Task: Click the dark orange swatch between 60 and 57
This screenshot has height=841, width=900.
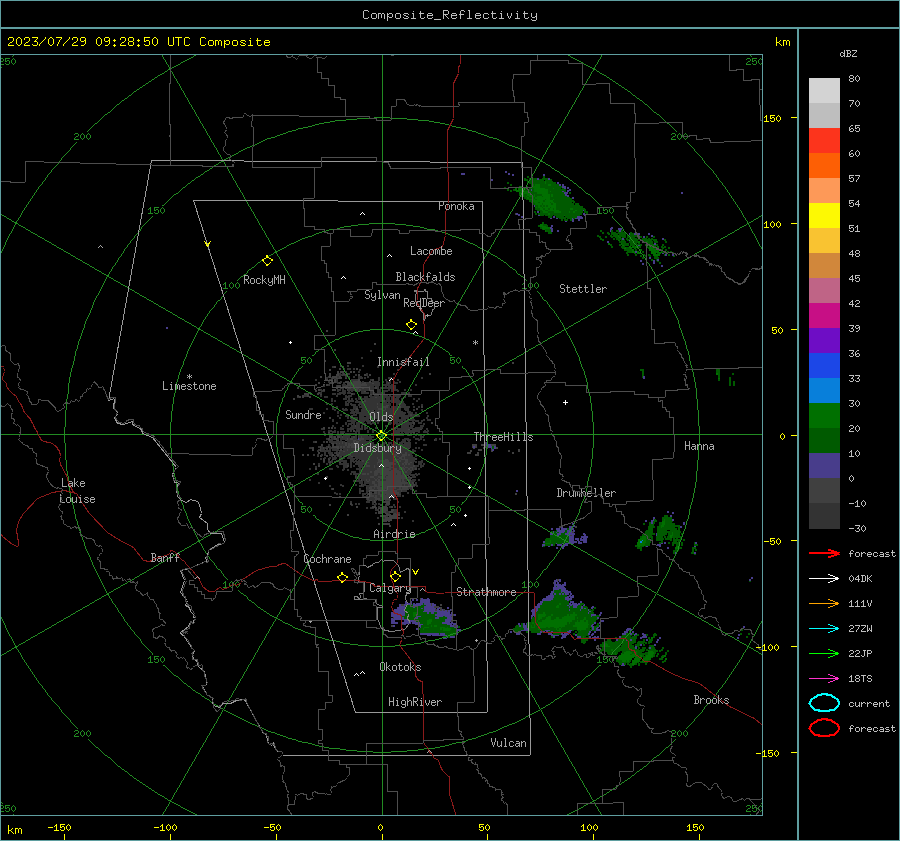Action: (824, 166)
